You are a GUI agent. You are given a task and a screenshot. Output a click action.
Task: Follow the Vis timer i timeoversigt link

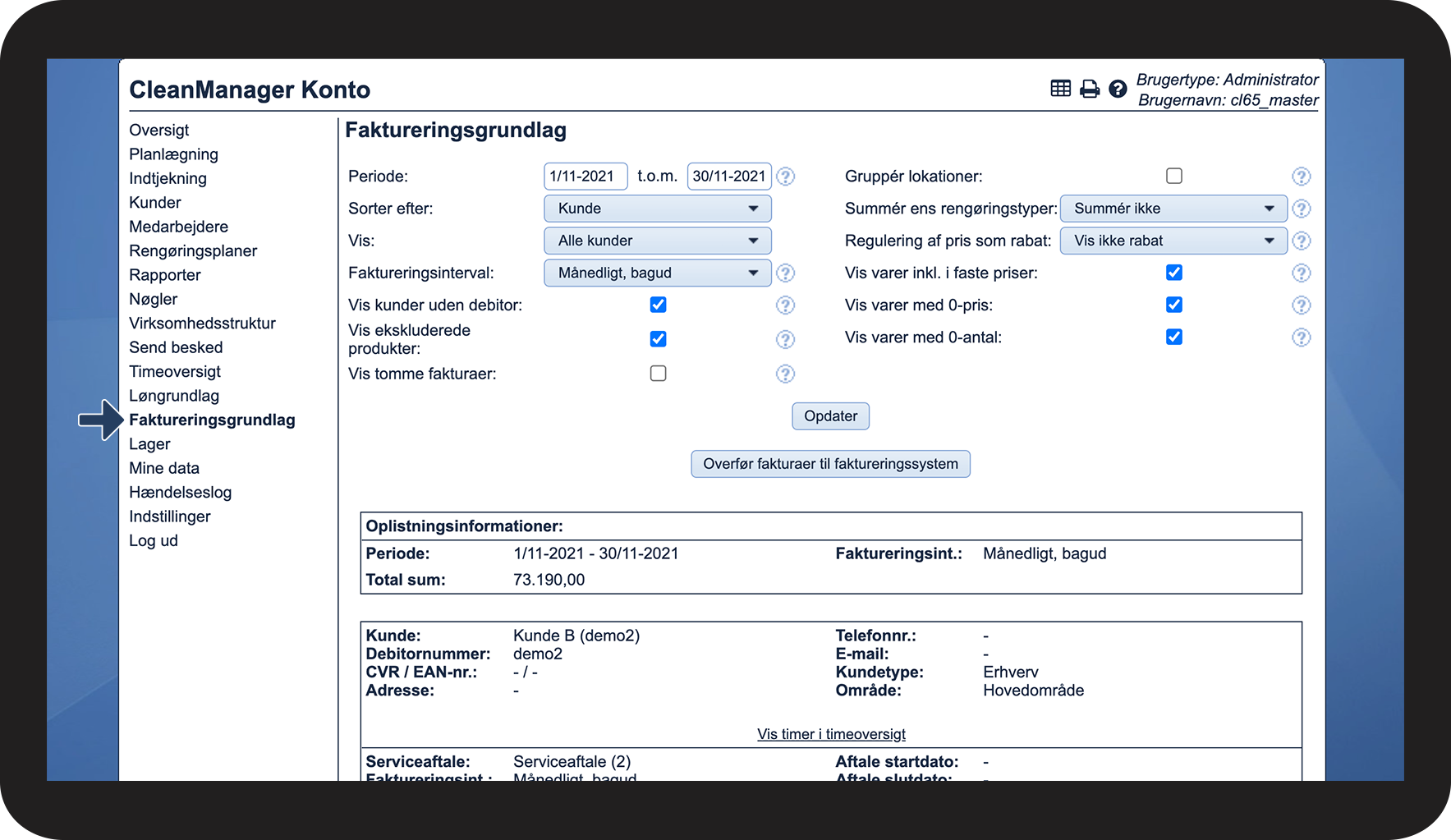[x=831, y=734]
